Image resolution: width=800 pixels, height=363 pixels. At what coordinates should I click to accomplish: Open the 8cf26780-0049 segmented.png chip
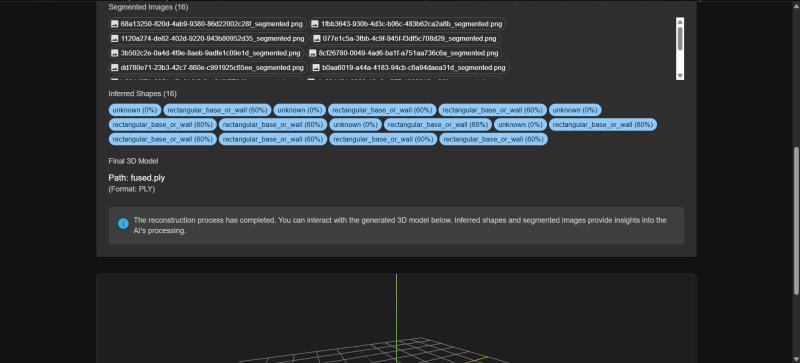[405, 53]
